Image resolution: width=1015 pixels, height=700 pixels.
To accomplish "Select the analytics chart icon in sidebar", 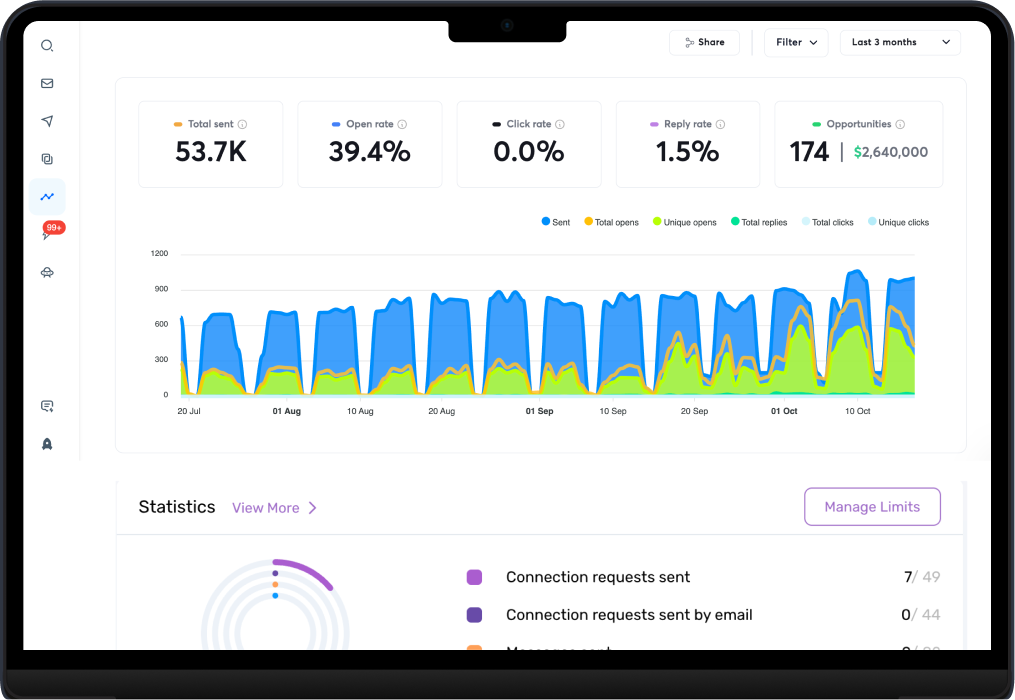I will tap(47, 197).
